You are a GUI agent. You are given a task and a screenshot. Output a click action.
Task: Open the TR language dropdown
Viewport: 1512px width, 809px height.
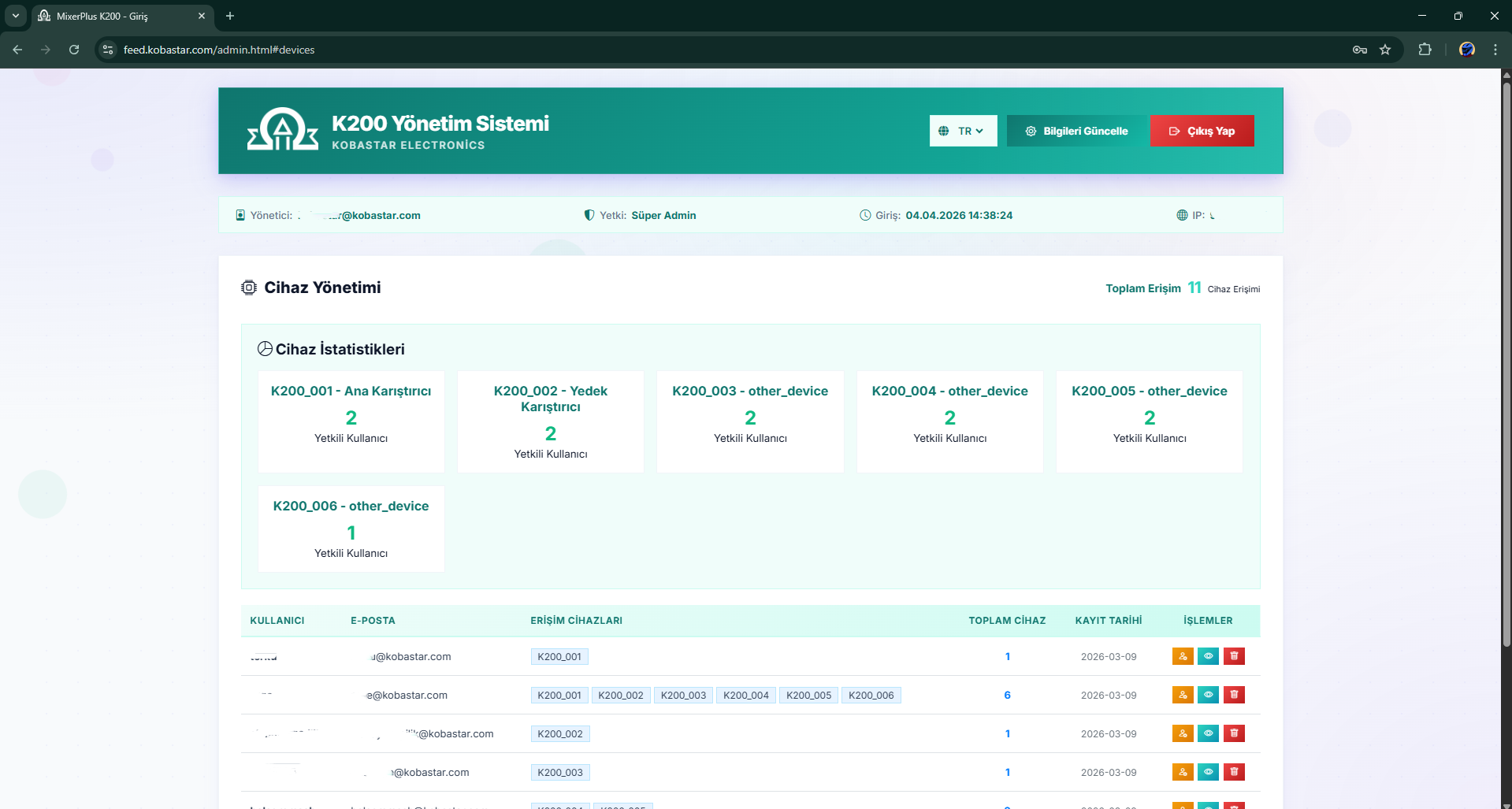pyautogui.click(x=963, y=131)
